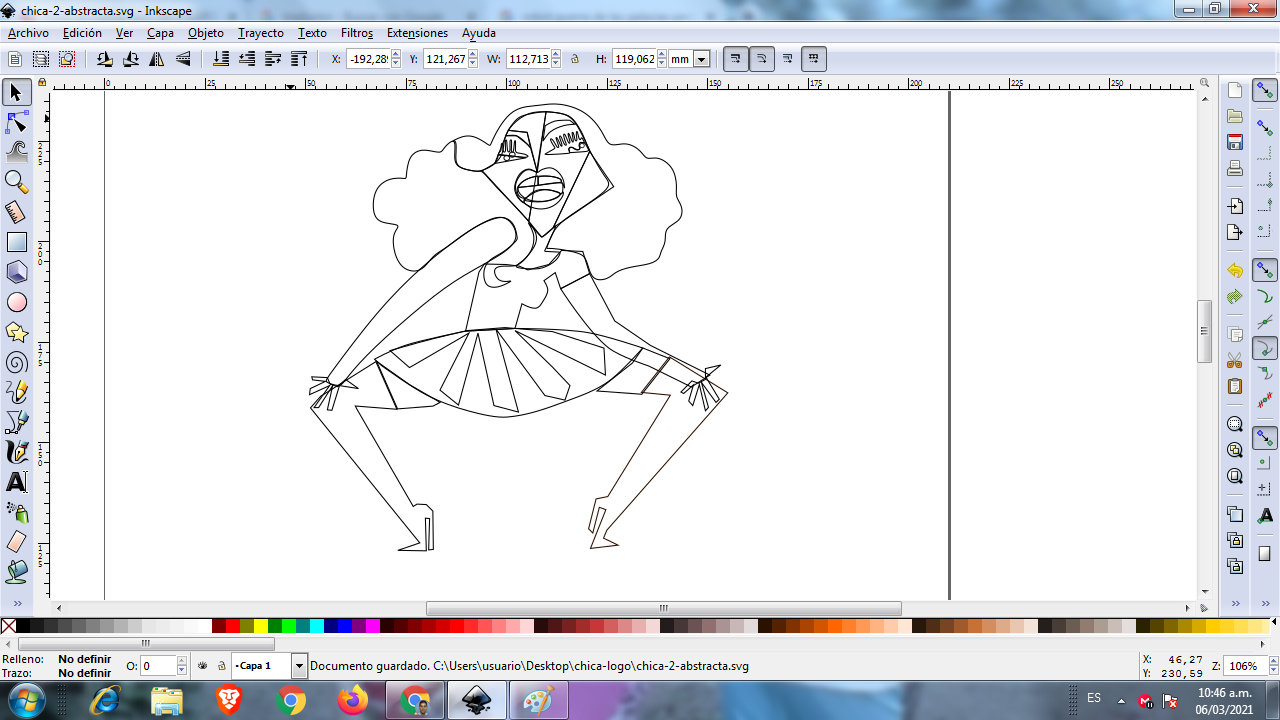Open the Trayecto menu
1280x720 pixels.
coord(261,32)
